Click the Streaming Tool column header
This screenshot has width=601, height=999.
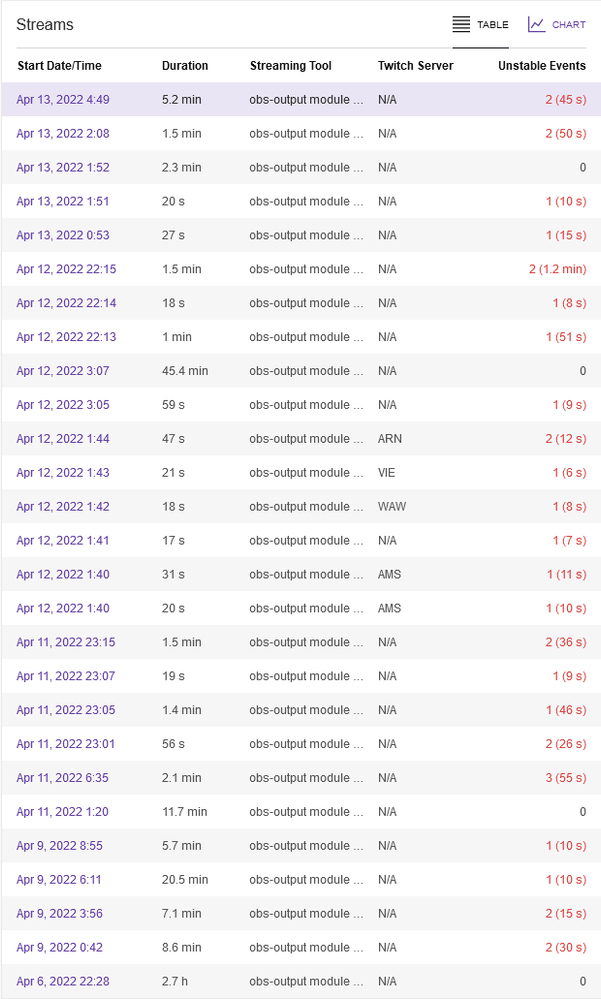(291, 66)
